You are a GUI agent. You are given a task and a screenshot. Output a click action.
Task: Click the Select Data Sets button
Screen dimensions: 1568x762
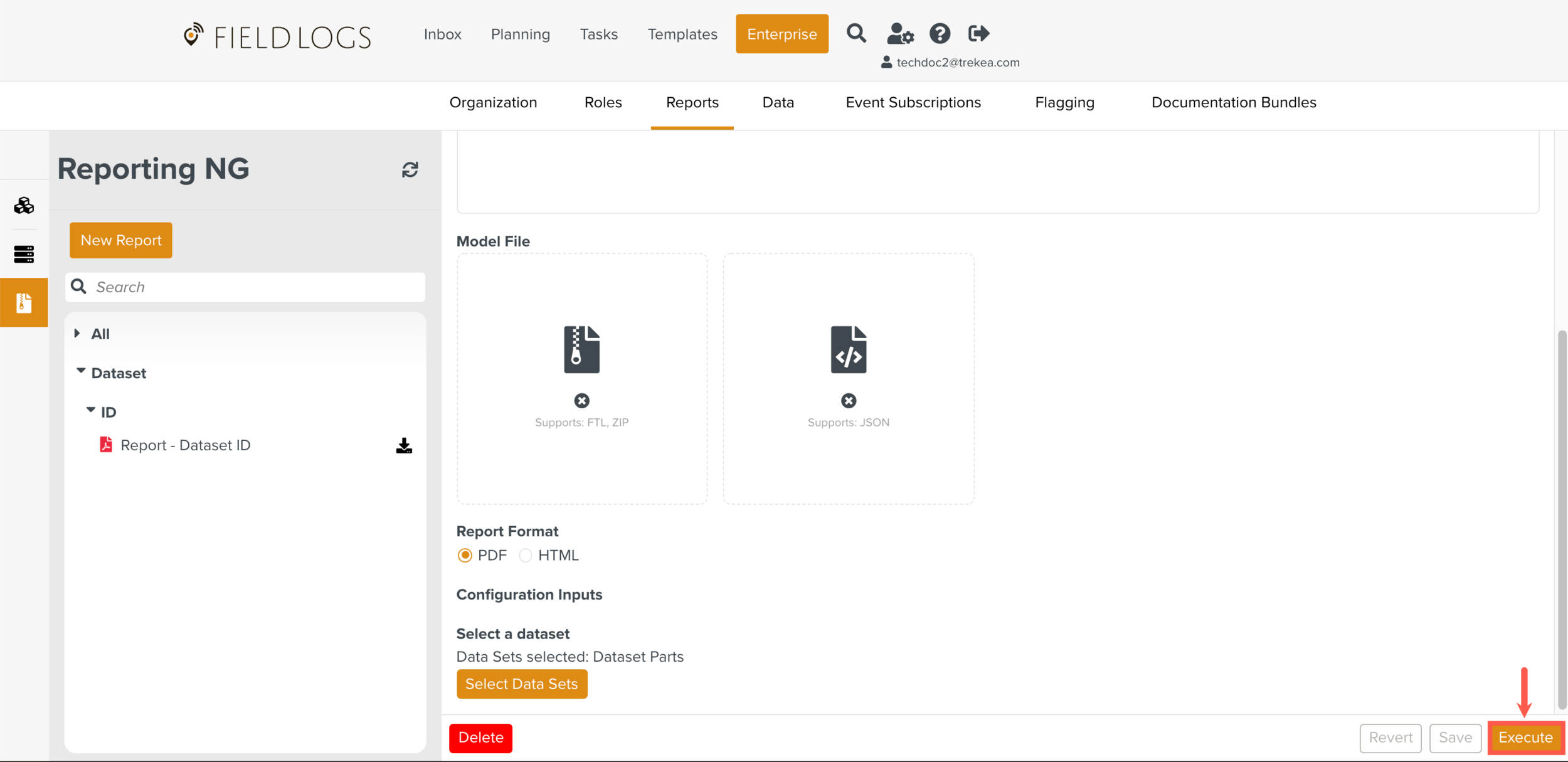pos(521,684)
